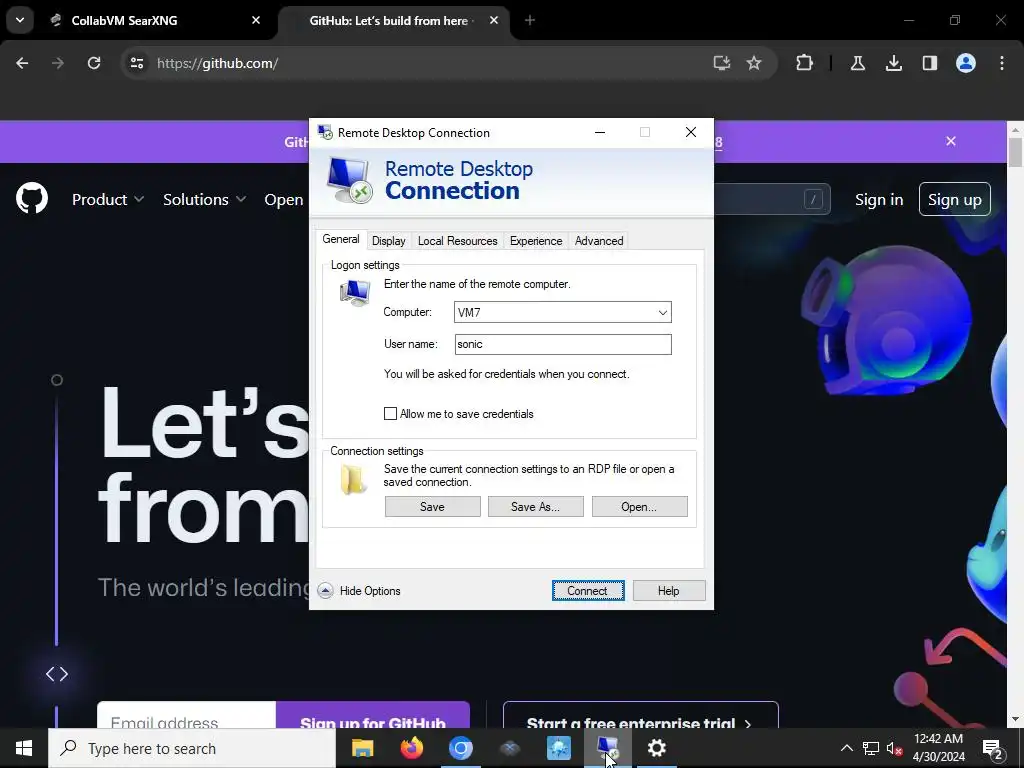Switch to the CollabVM SearXNG tab

156,20
